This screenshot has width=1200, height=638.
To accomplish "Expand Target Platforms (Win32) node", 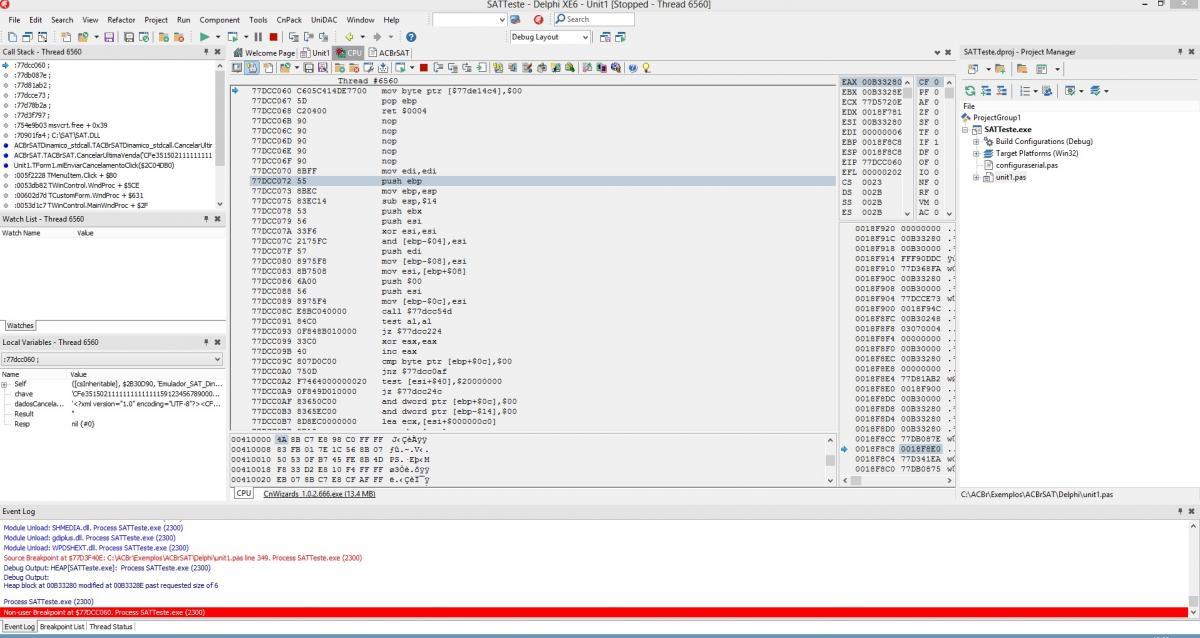I will pyautogui.click(x=976, y=153).
